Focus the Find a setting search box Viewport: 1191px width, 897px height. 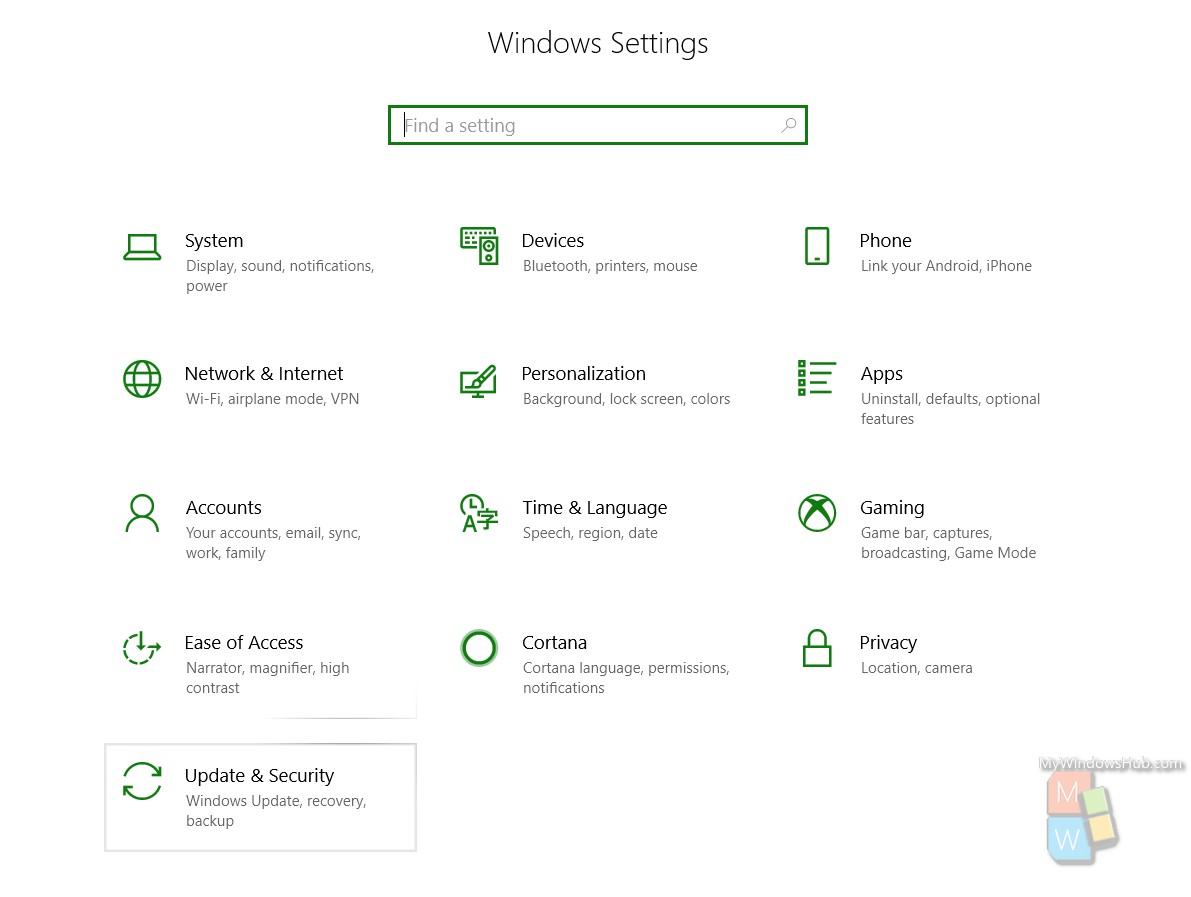tap(598, 125)
